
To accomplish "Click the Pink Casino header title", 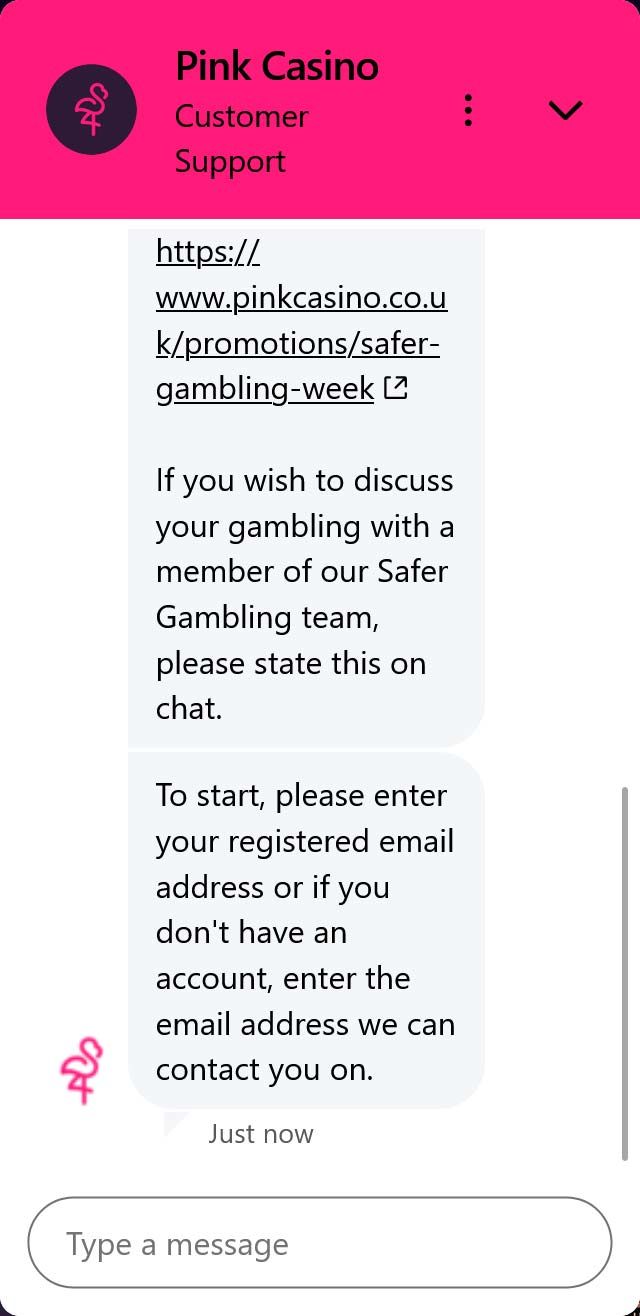I will point(277,66).
